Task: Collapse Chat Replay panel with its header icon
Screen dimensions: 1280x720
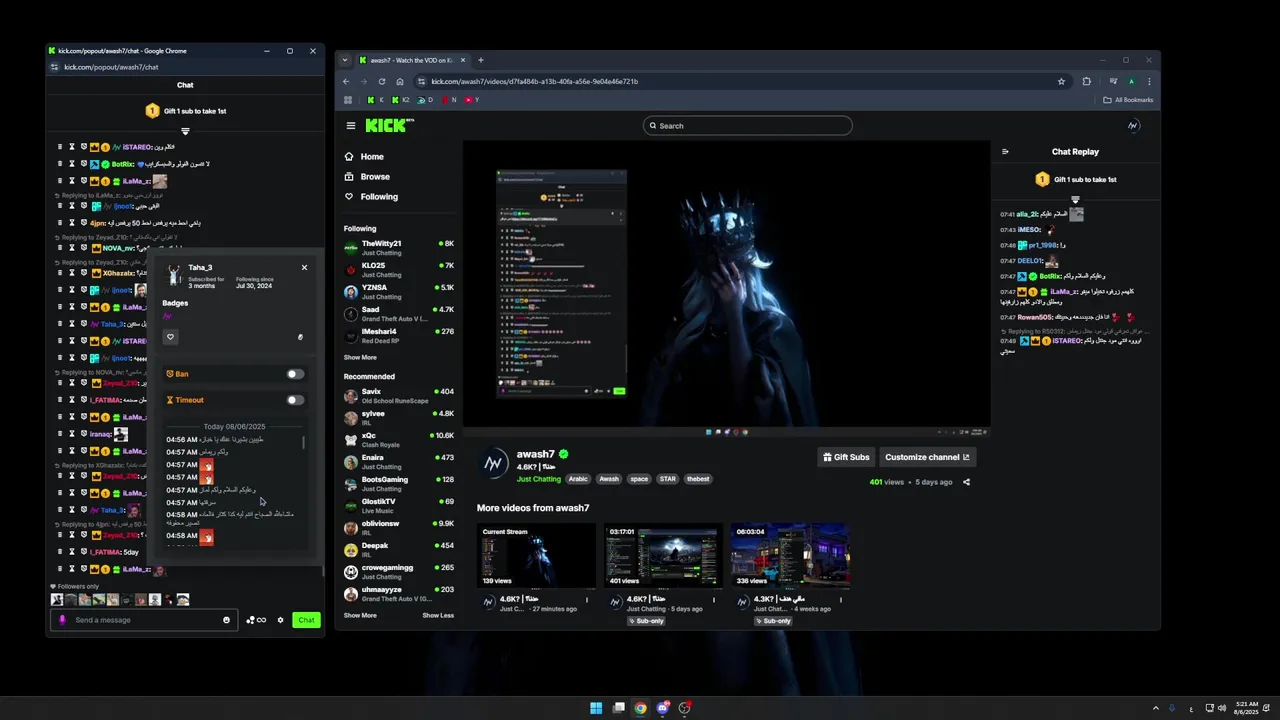Action: click(x=1005, y=152)
